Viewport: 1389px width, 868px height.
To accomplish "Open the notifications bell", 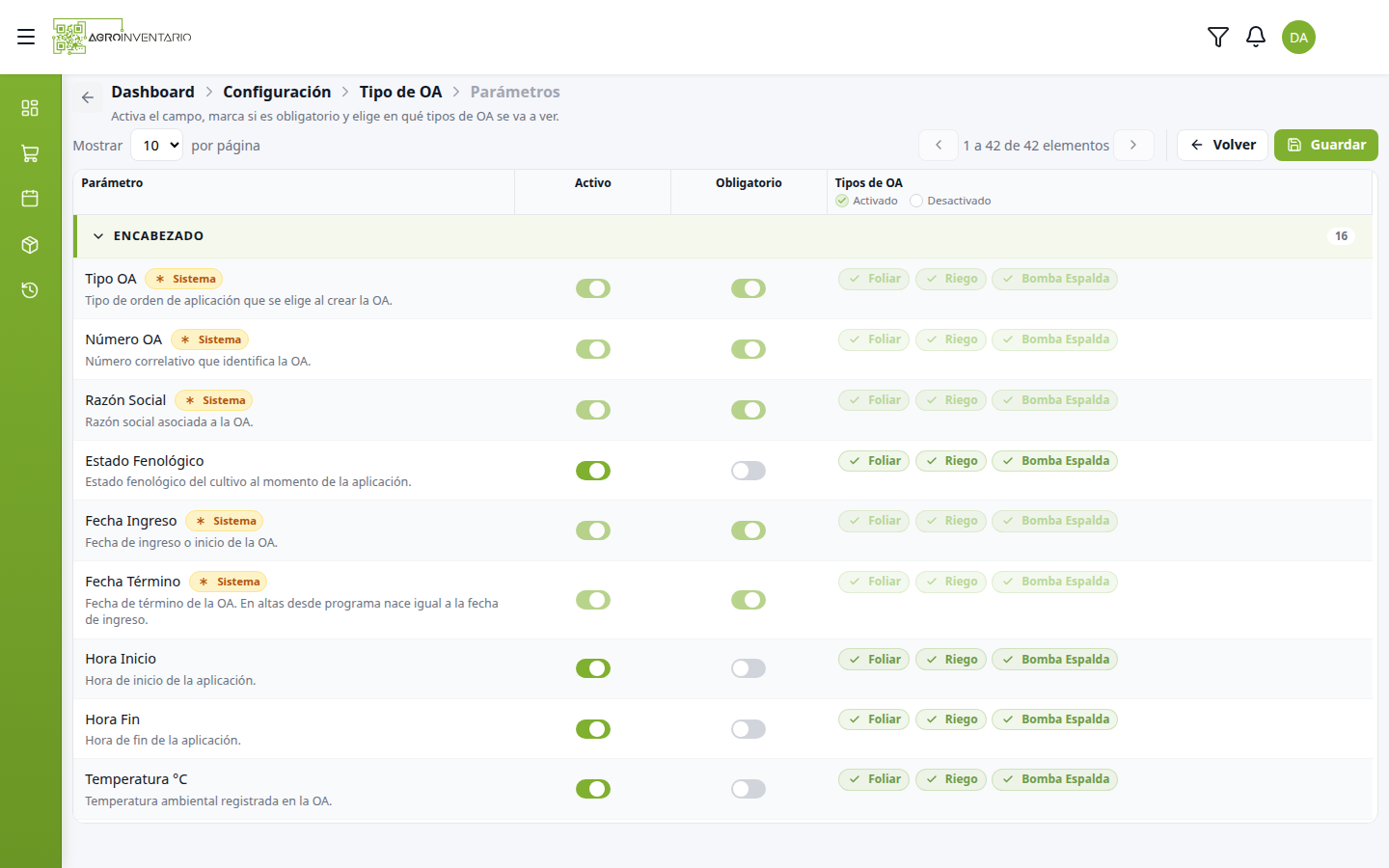I will [x=1256, y=37].
